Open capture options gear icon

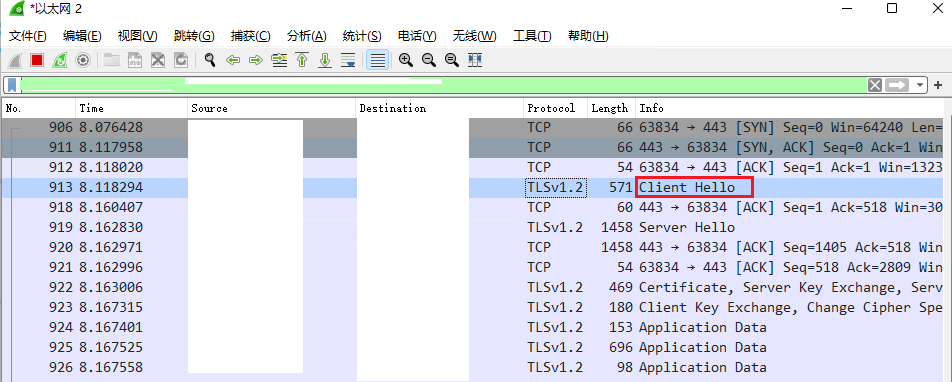pos(83,60)
